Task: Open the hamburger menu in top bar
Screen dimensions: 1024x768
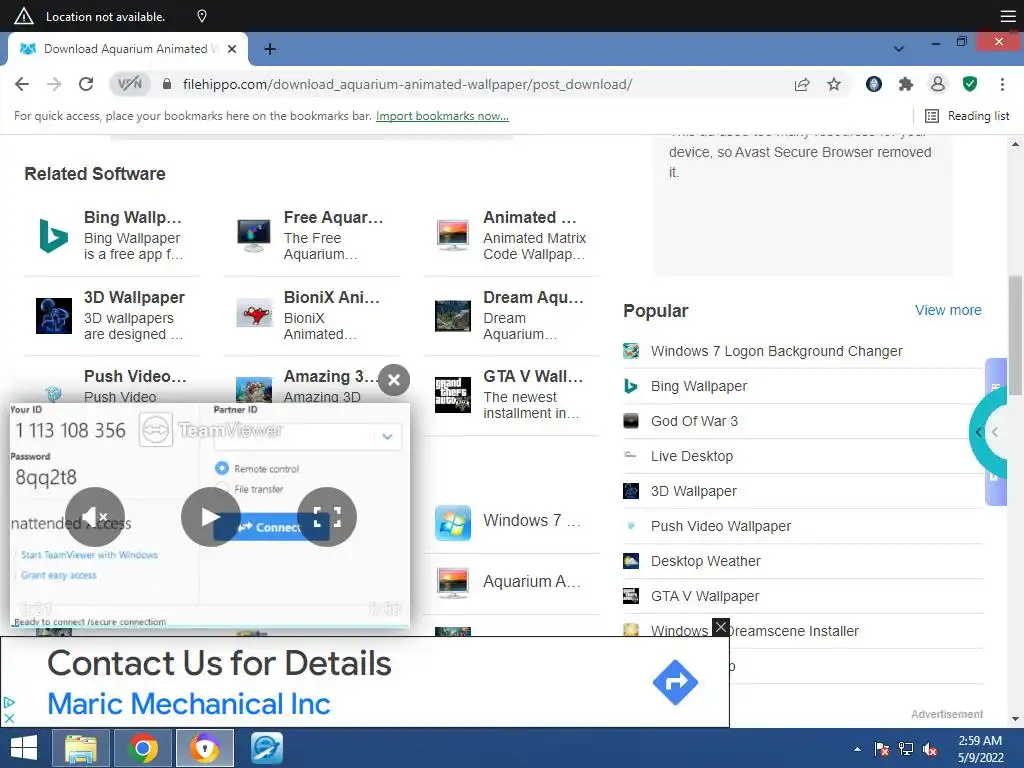Action: (x=1008, y=16)
